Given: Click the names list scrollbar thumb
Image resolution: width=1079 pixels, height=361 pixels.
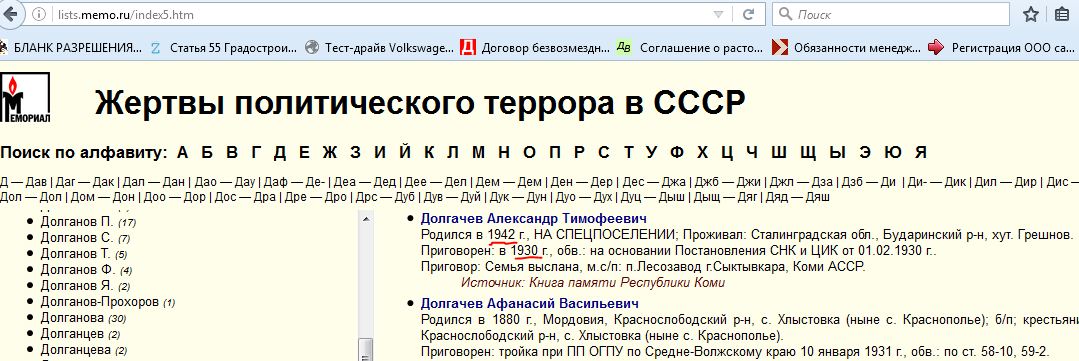Looking at the screenshot, I should pyautogui.click(x=366, y=349).
